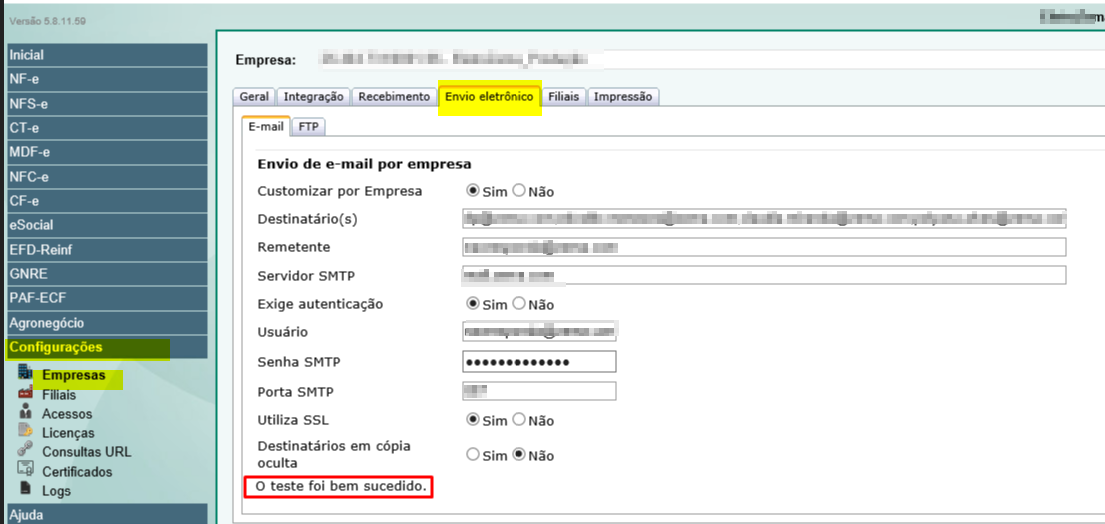Open the Licenças link in sidebar
The height and width of the screenshot is (524, 1105).
click(x=68, y=433)
